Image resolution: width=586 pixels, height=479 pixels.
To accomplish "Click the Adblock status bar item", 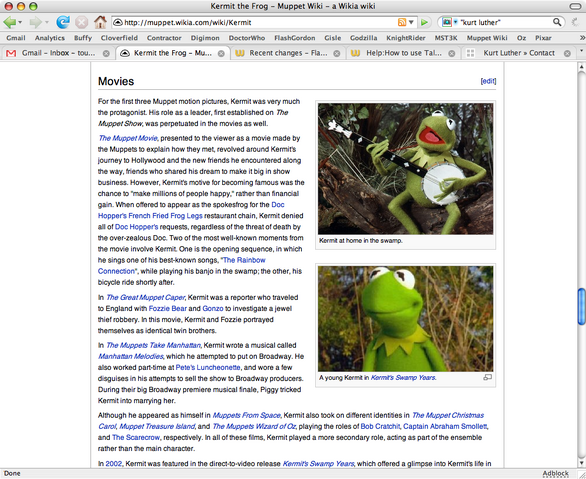I will coord(555,473).
